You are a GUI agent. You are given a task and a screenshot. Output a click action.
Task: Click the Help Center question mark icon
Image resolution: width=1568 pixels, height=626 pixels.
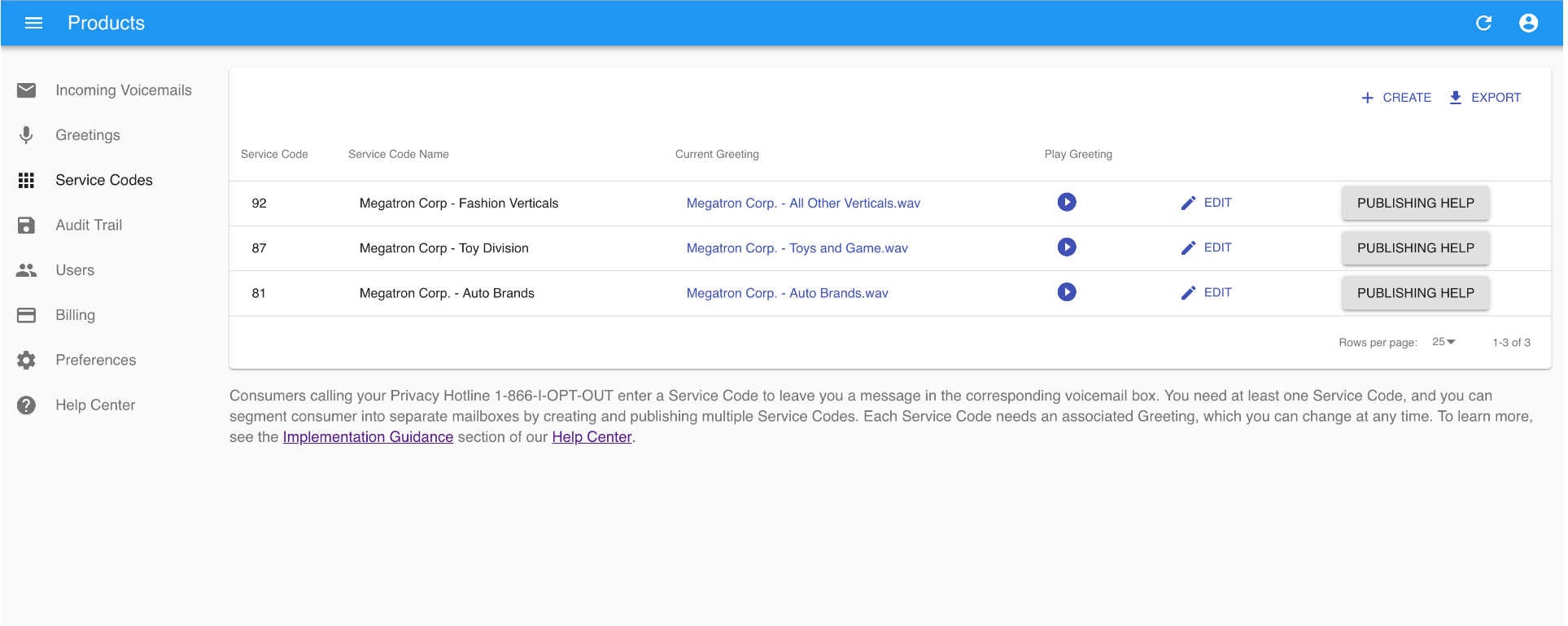coord(26,405)
